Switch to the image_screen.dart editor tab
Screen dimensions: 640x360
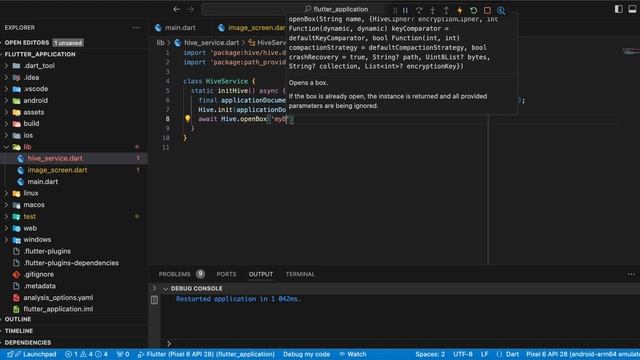tap(257, 28)
